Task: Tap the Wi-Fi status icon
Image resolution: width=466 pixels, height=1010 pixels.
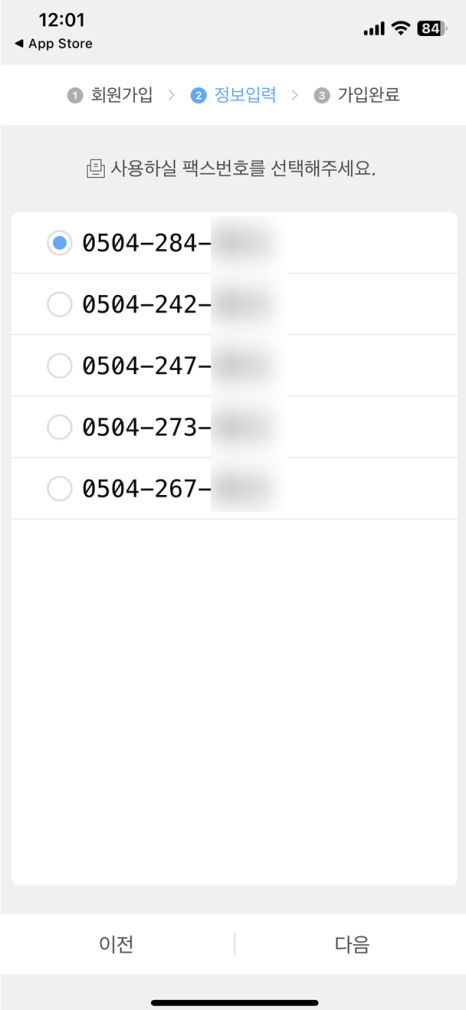Action: click(402, 28)
